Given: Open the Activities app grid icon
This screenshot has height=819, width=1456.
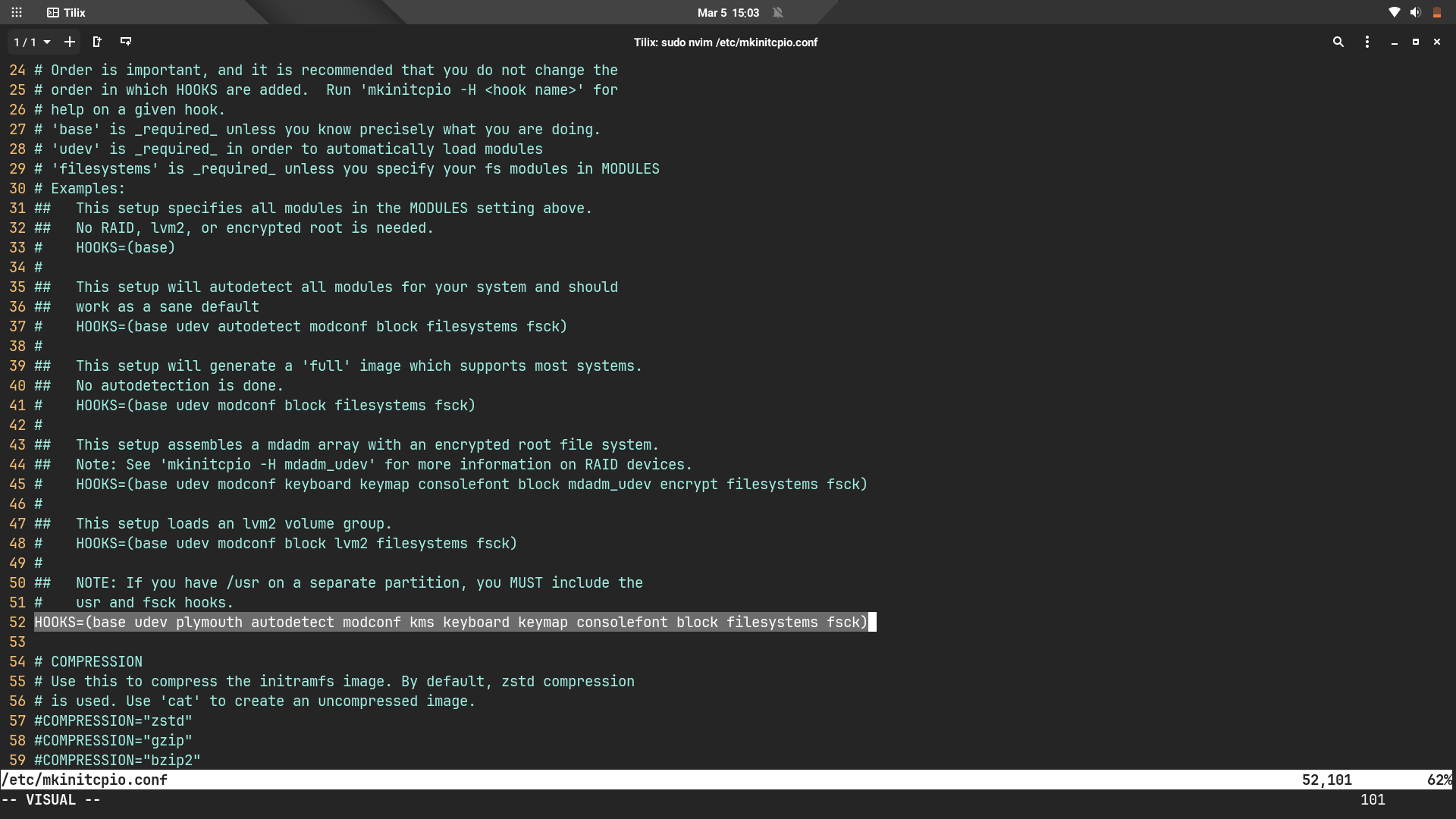Looking at the screenshot, I should tap(17, 12).
